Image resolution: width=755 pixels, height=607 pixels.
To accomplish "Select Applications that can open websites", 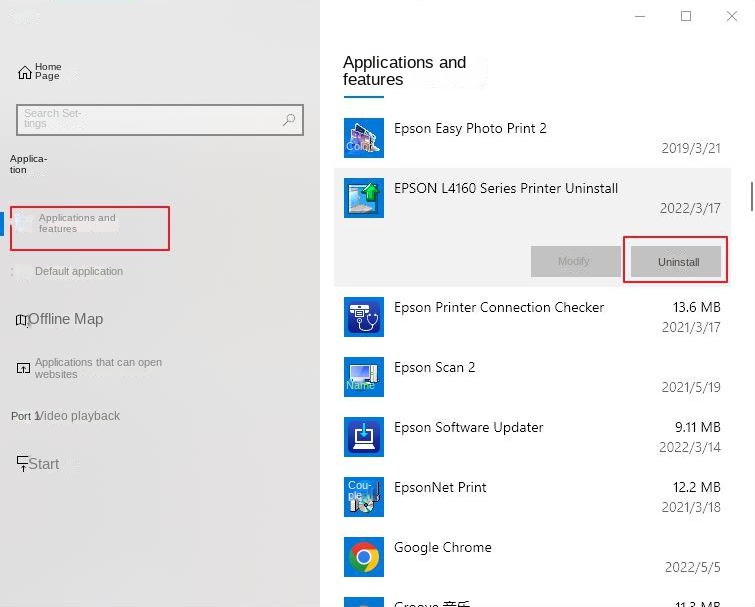I will (x=97, y=368).
